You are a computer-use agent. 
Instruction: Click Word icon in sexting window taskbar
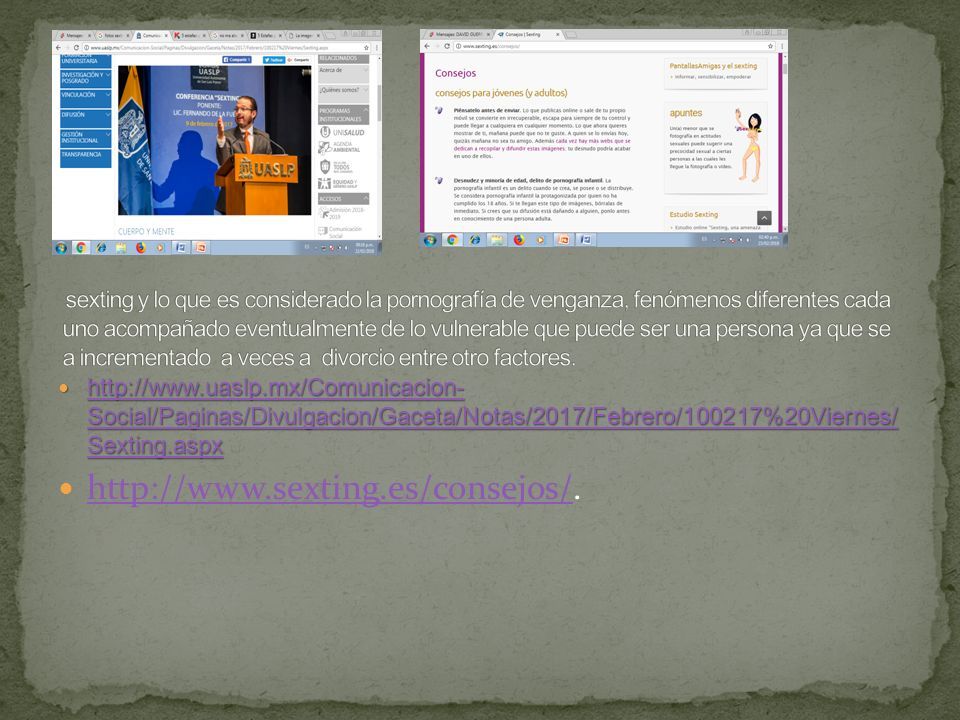[x=585, y=240]
